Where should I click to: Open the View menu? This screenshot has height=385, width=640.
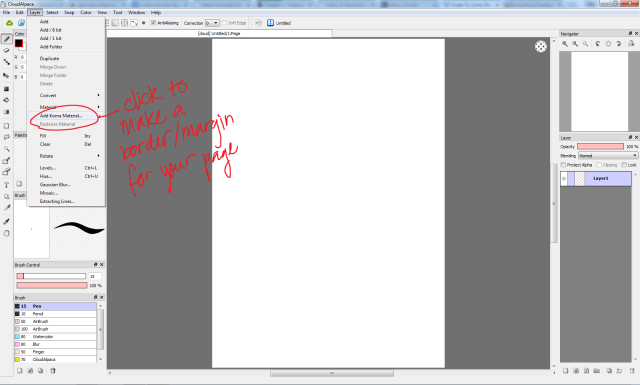pos(102,12)
